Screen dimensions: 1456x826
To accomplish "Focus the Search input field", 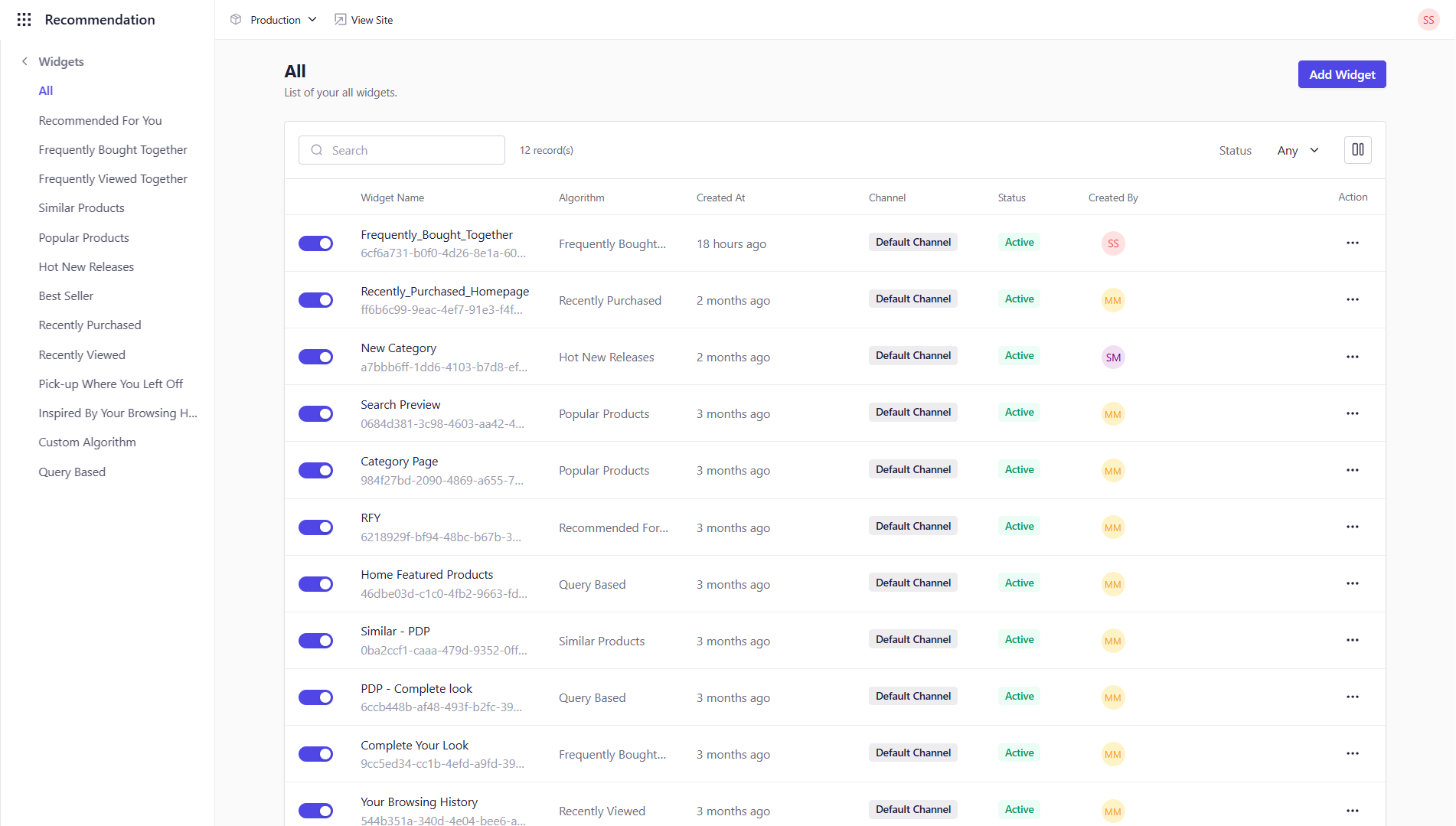I will [x=401, y=150].
